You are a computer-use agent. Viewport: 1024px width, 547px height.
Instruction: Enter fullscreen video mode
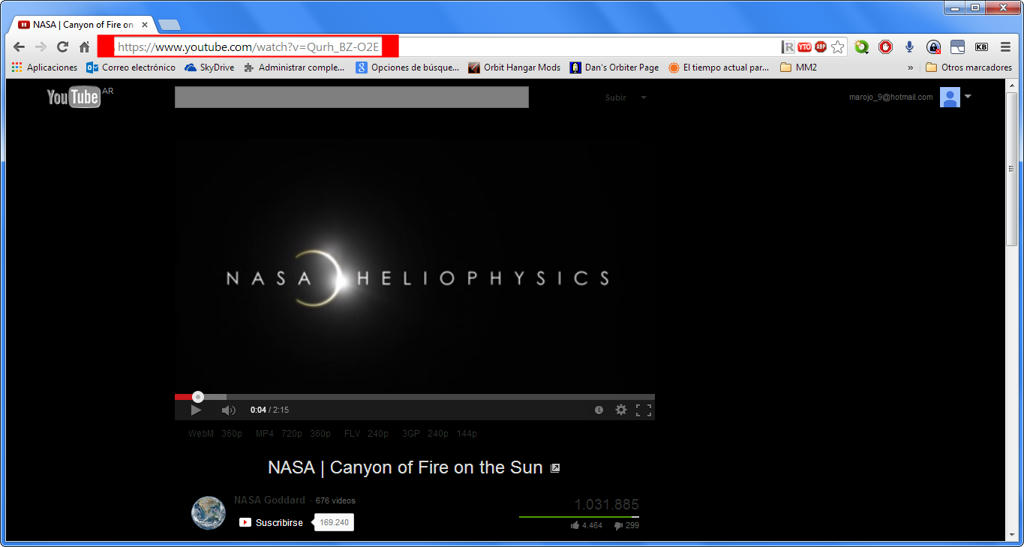point(643,410)
